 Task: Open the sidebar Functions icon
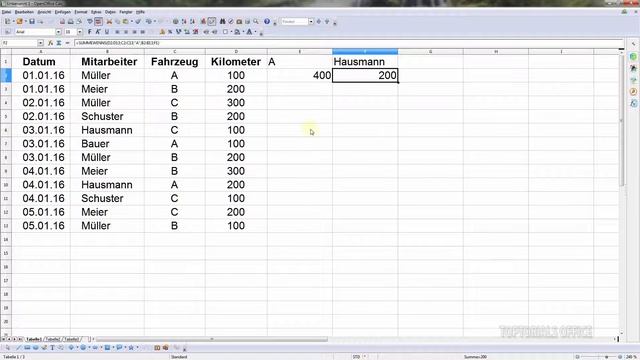coord(633,103)
